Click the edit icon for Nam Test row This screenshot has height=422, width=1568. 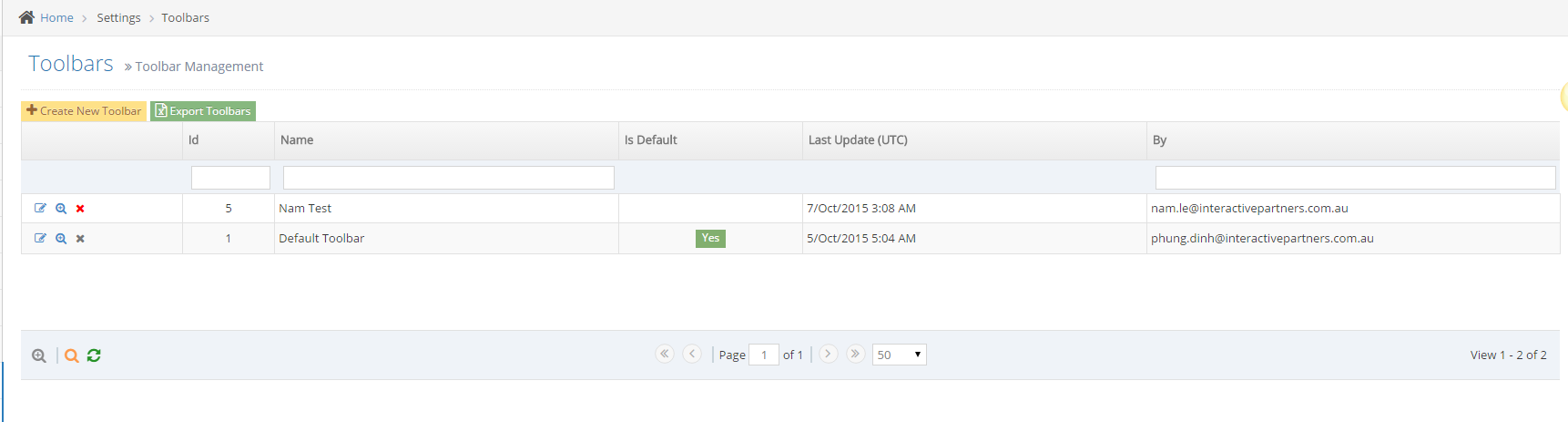click(40, 208)
